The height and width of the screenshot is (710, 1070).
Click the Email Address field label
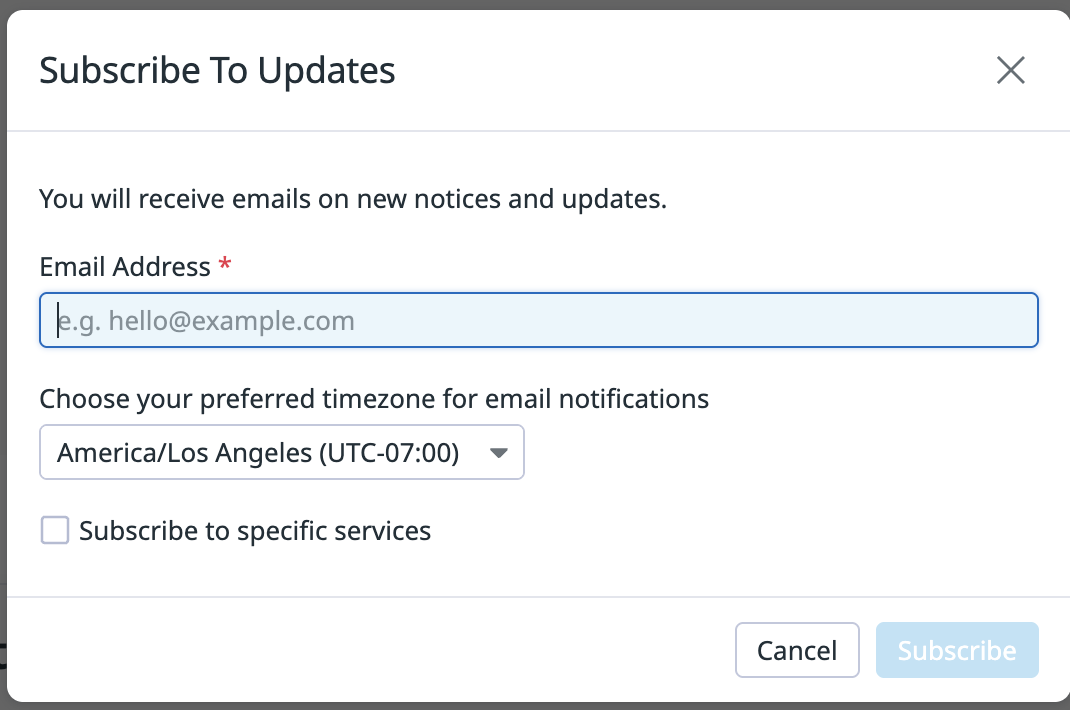(x=125, y=267)
